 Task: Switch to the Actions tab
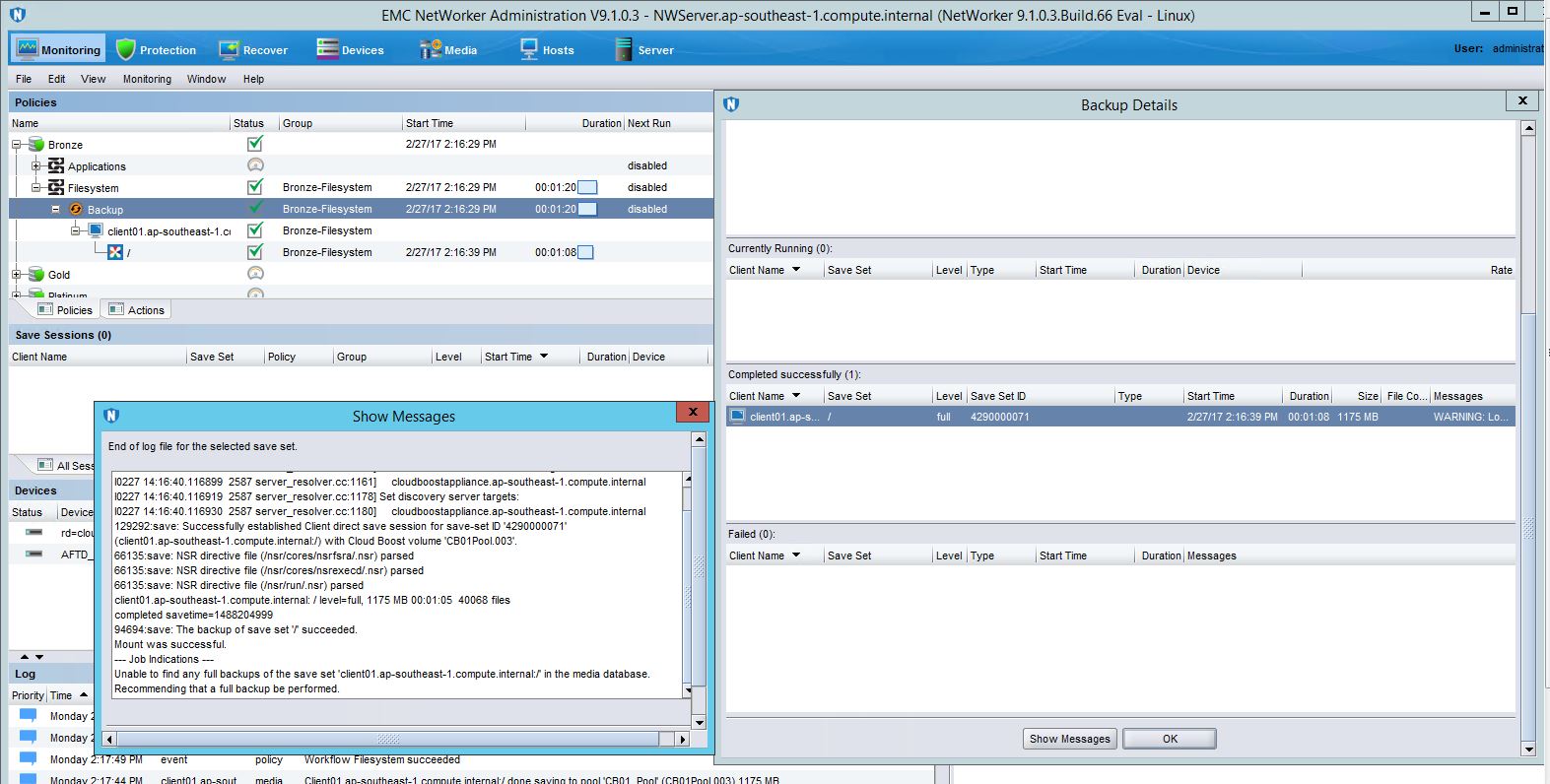coord(136,310)
